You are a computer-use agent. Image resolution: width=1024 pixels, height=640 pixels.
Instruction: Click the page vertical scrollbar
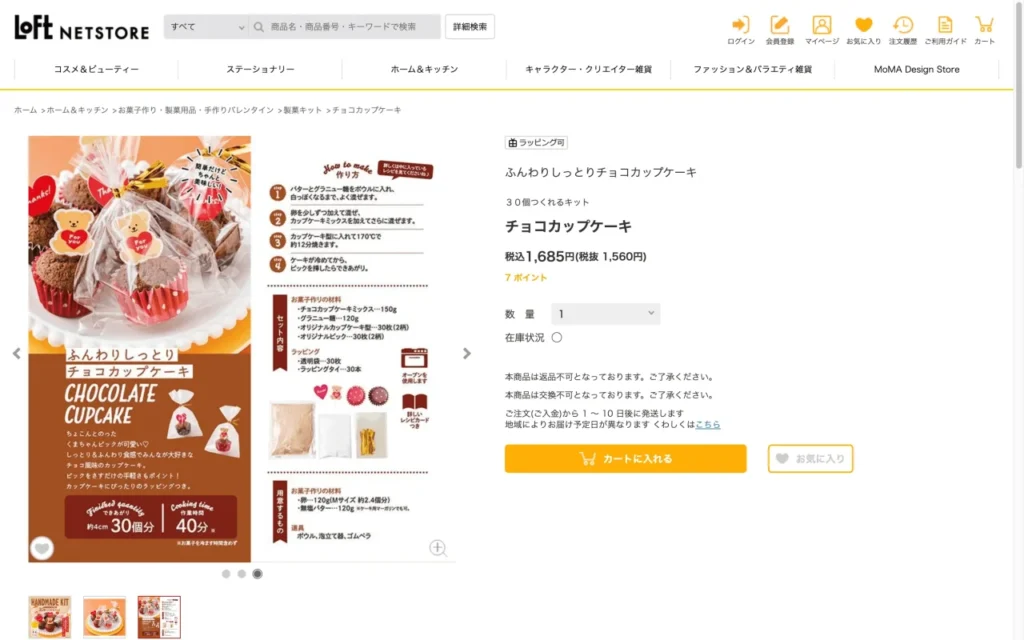(x=1019, y=85)
